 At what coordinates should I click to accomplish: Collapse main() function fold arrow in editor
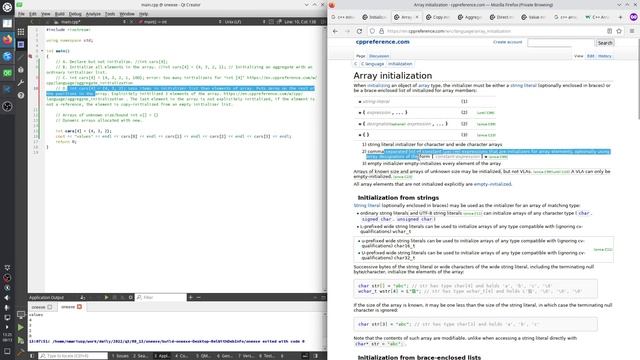[x=42, y=51]
